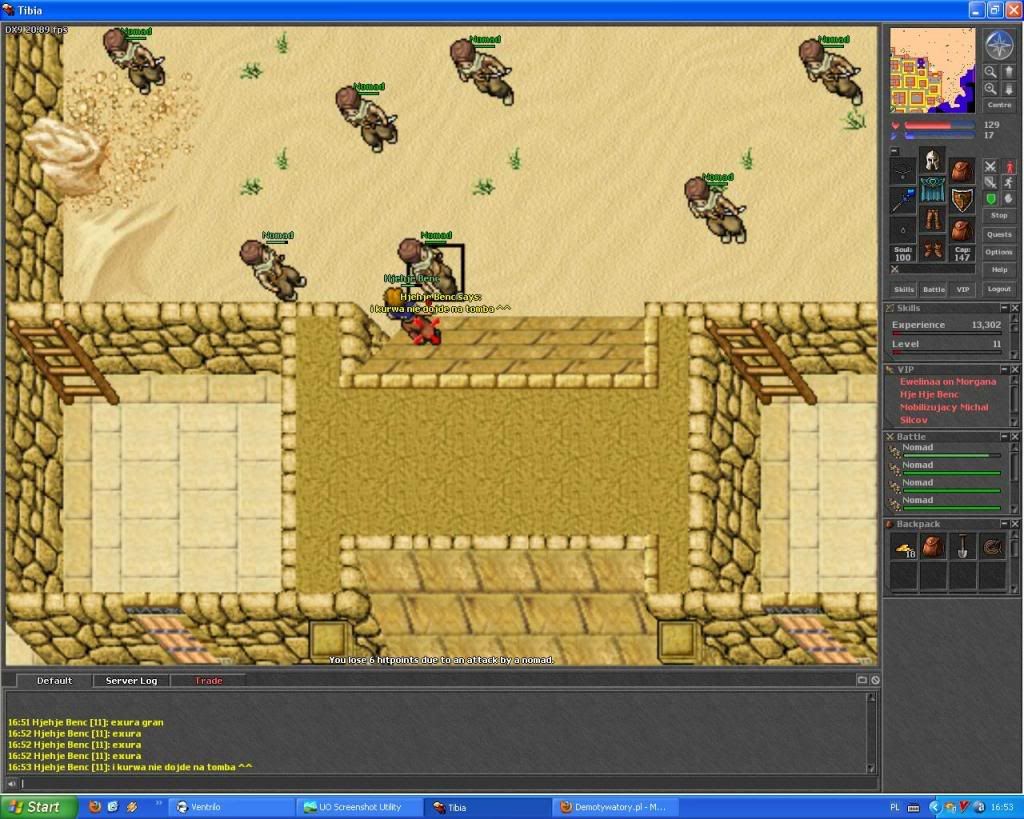Select the shovel in the Backpack

(963, 547)
